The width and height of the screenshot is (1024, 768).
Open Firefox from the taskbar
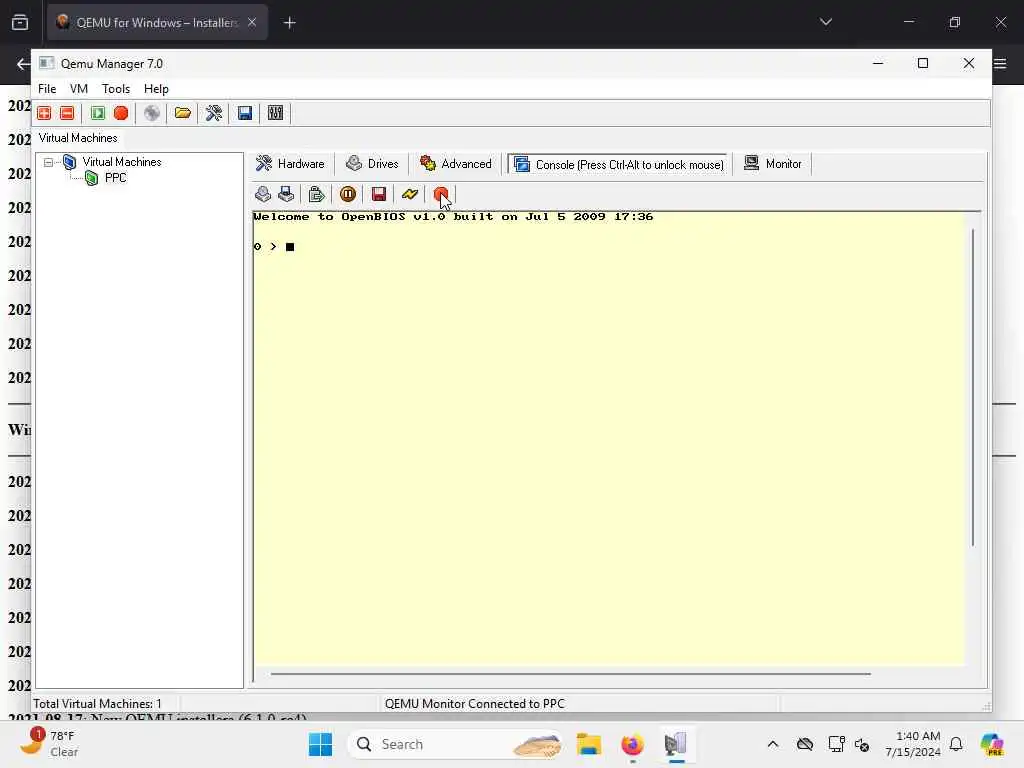tap(632, 744)
